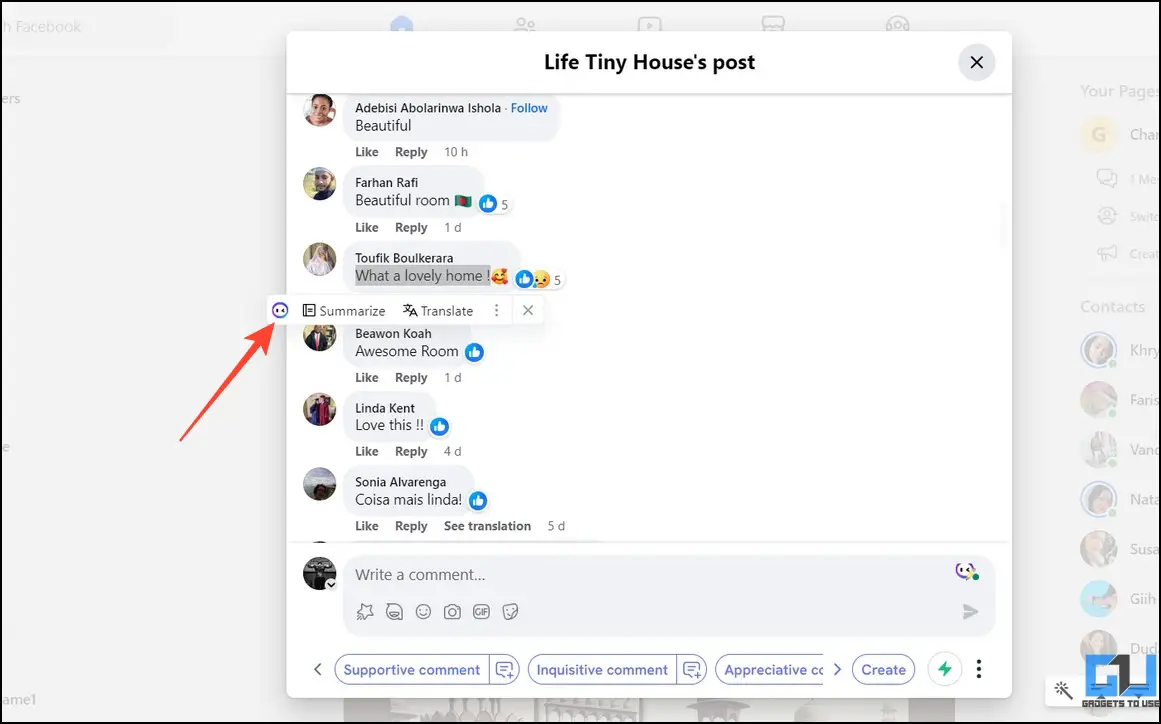Open Linda Kent's profile name
1161x724 pixels.
(385, 408)
